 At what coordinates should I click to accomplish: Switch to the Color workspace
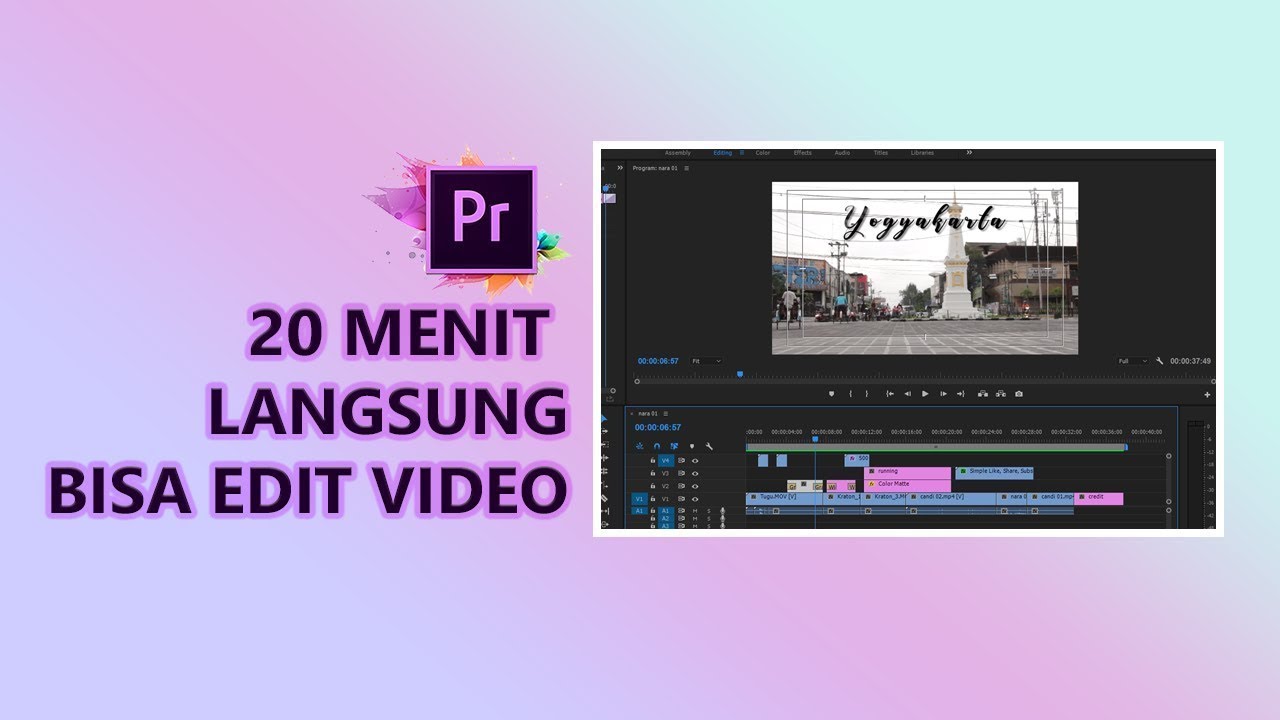pyautogui.click(x=763, y=153)
